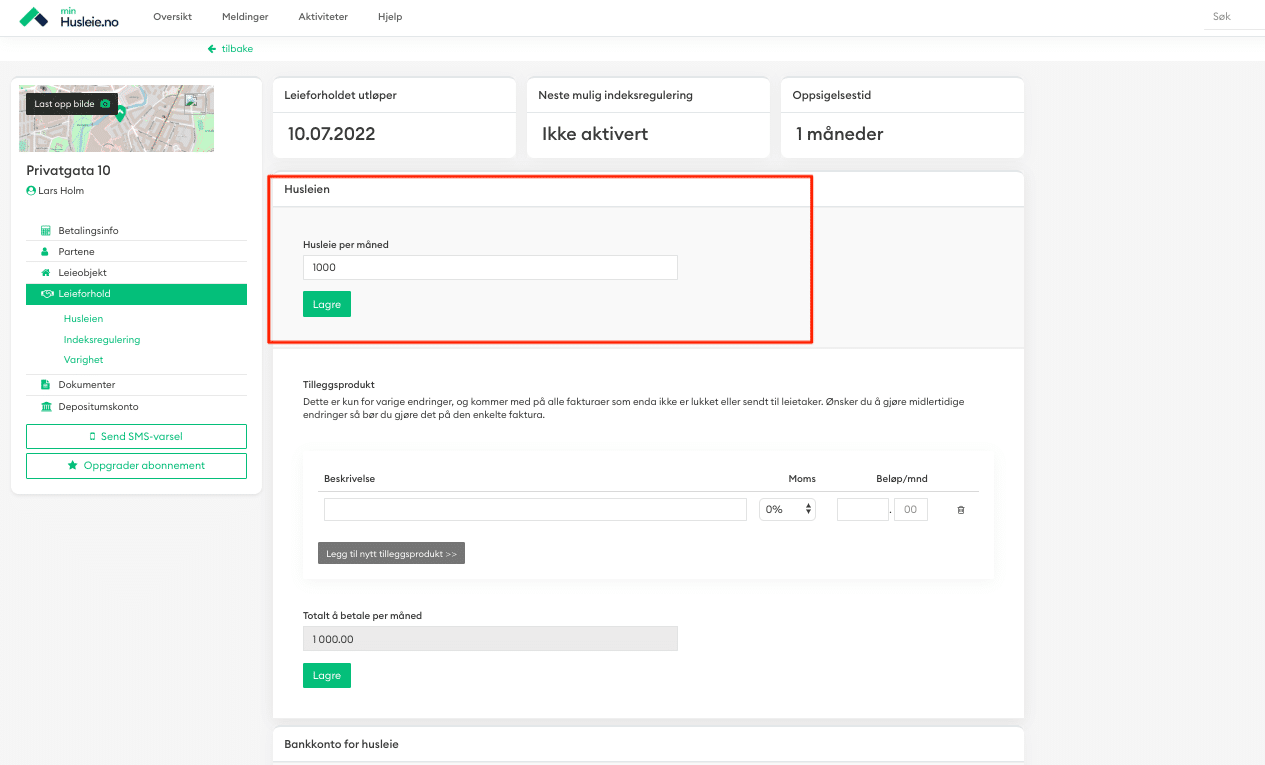Click the house icon beside Leieobjekt
Image resolution: width=1265 pixels, height=765 pixels.
[45, 273]
